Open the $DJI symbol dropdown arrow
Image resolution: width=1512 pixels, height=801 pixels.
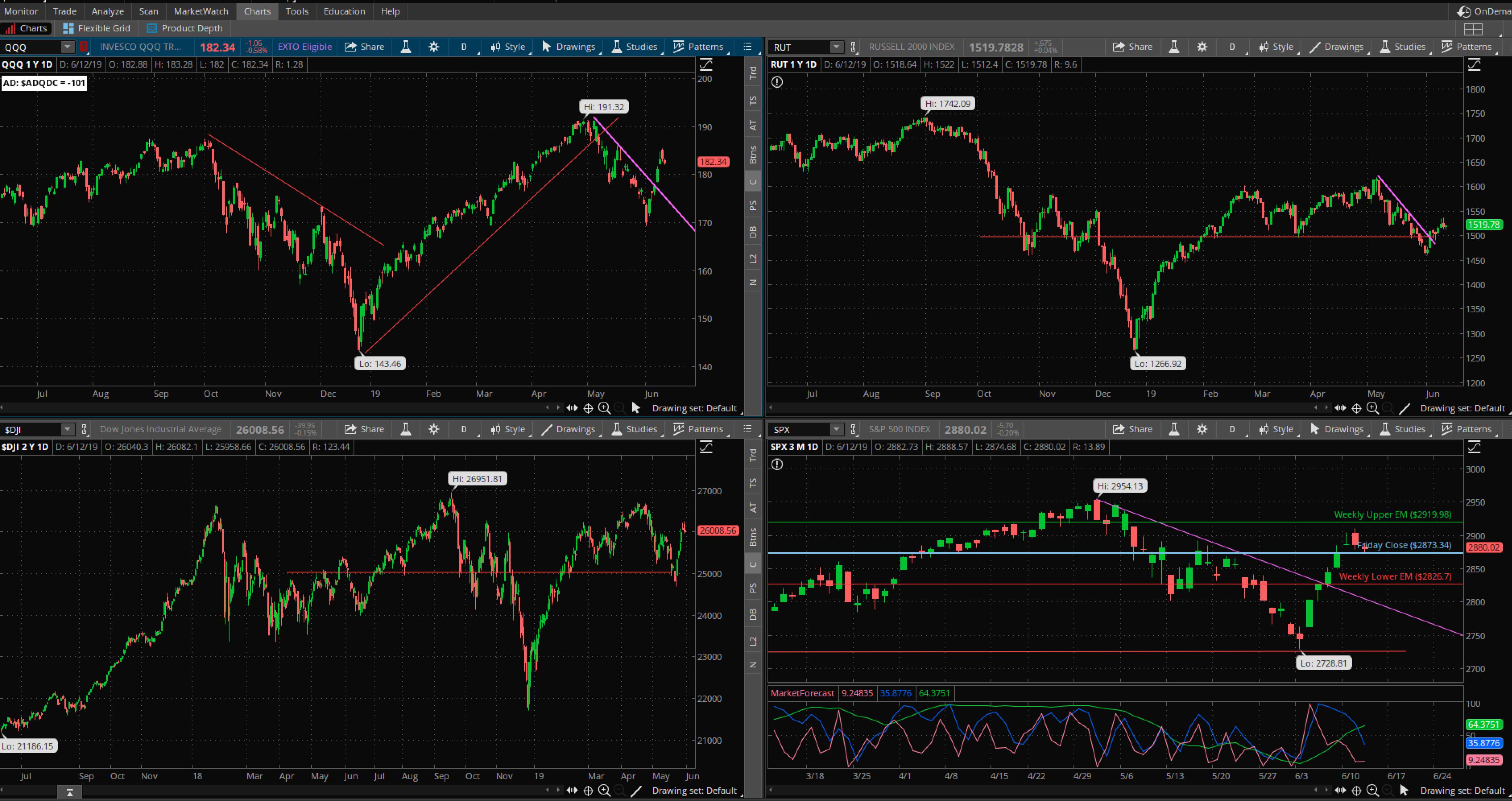pyautogui.click(x=68, y=429)
